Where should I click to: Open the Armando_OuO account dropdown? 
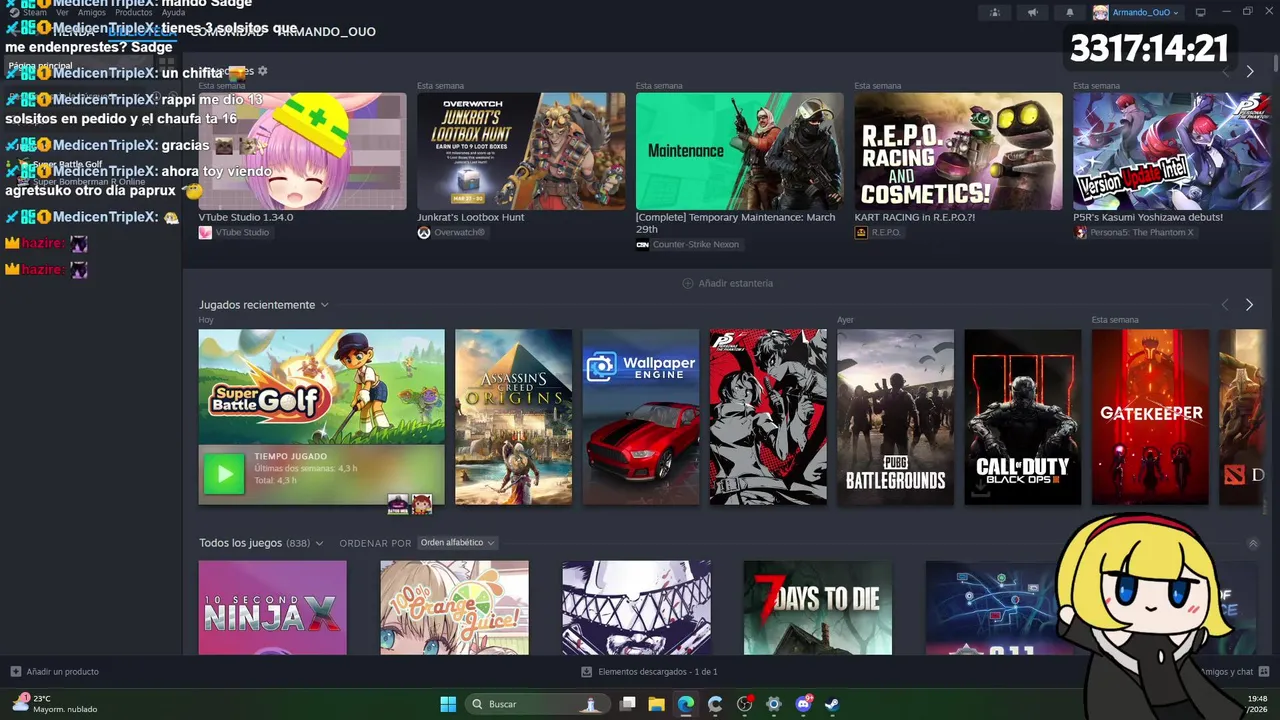pos(1136,12)
